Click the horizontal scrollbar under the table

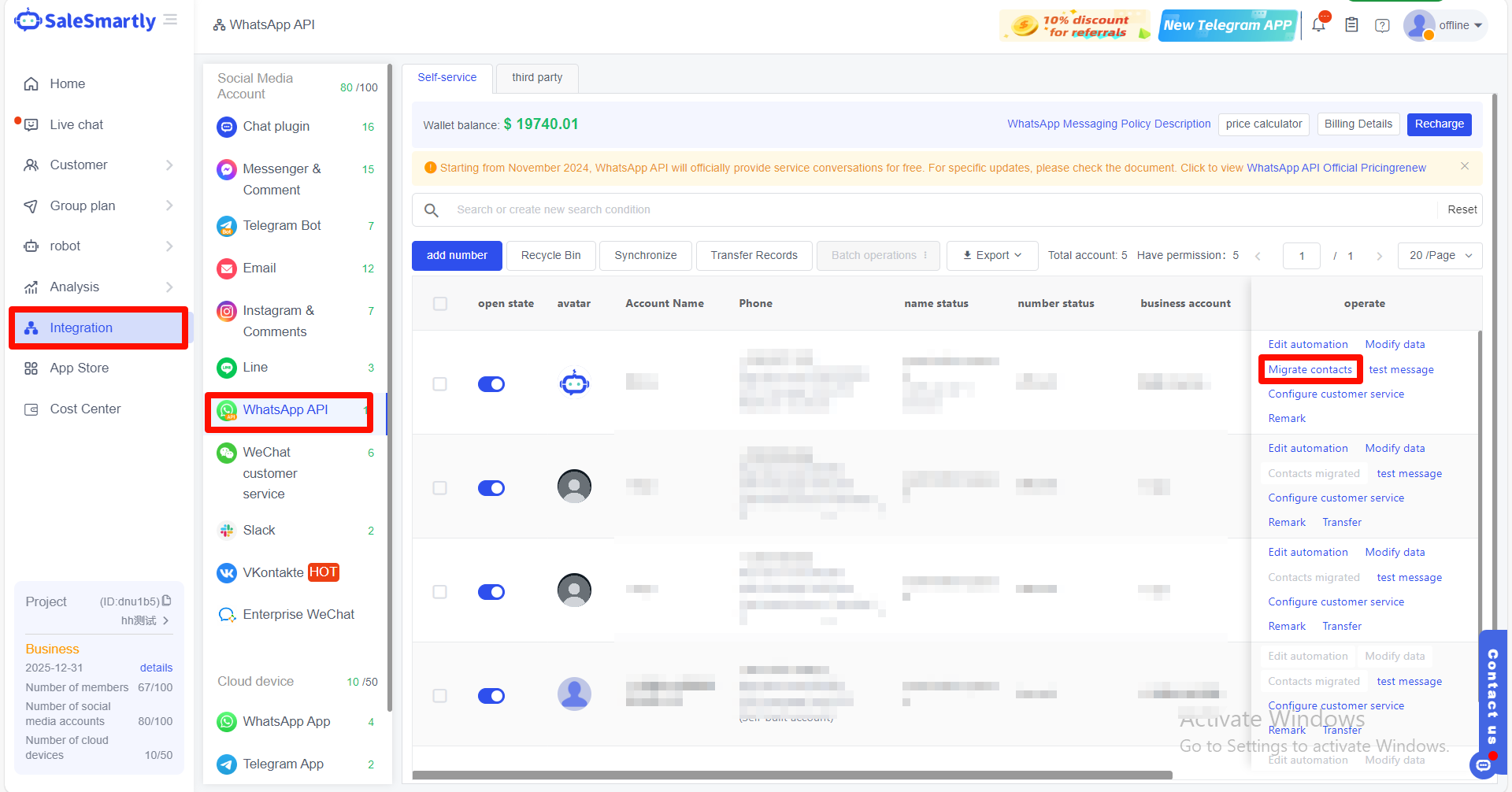791,775
